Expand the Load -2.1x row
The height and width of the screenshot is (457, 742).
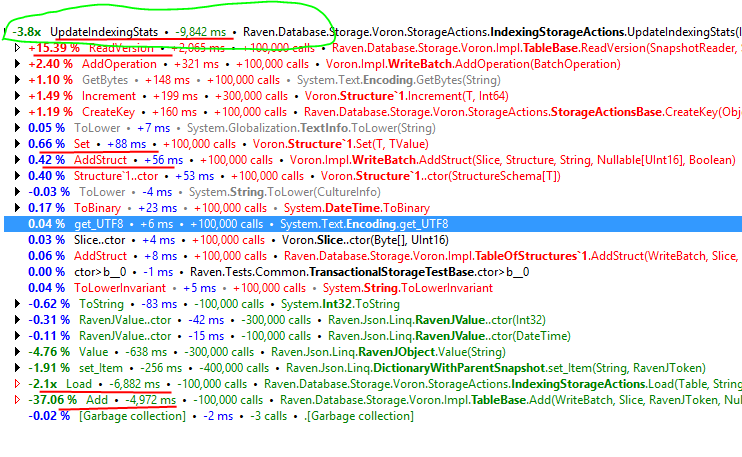point(17,384)
